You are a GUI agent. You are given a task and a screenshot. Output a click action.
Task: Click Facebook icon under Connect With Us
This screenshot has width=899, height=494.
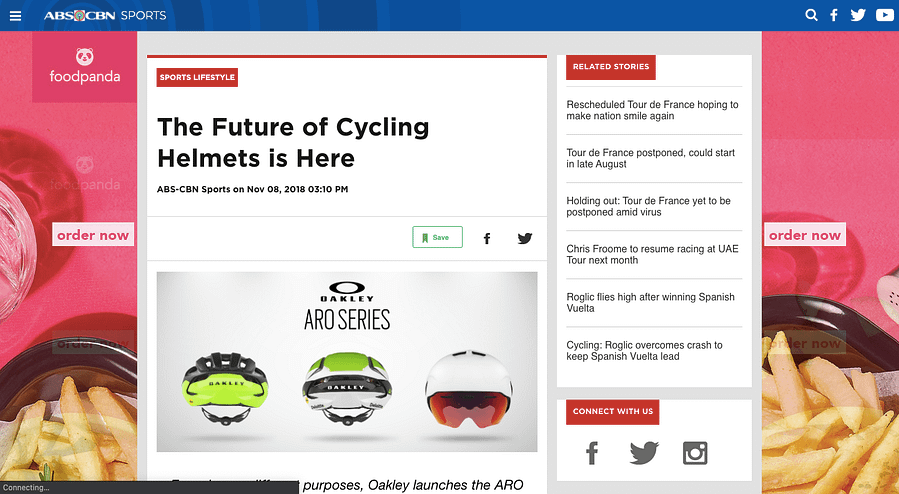pyautogui.click(x=592, y=453)
